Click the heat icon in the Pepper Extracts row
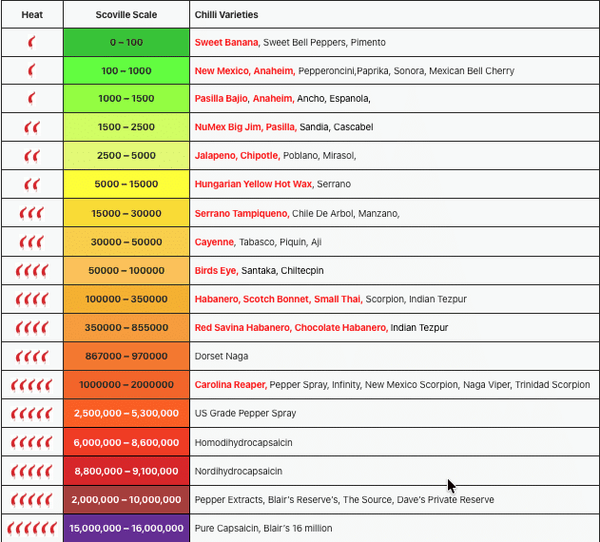The height and width of the screenshot is (542, 600). coord(32,500)
